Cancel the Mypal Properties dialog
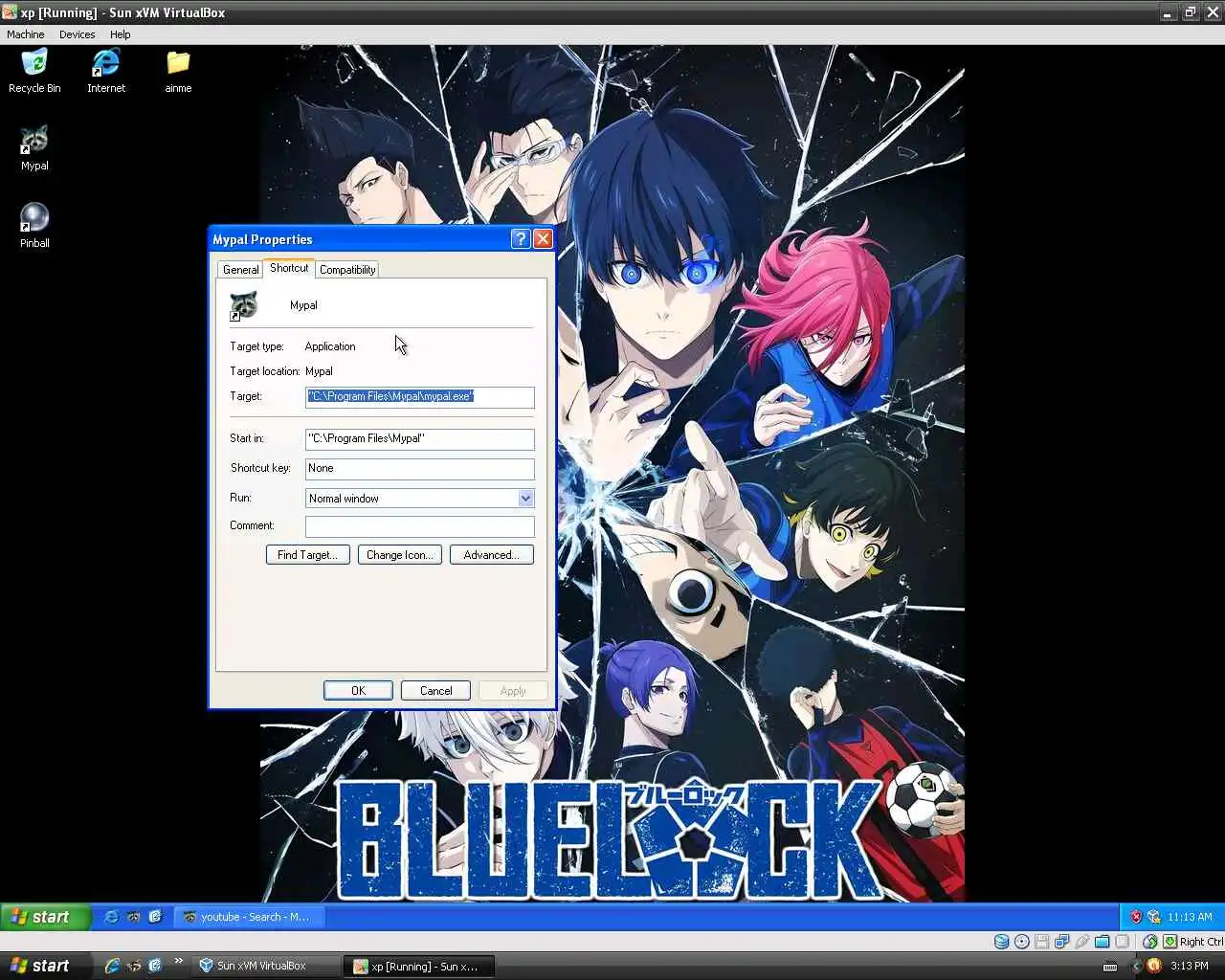Viewport: 1225px width, 980px height. pos(435,691)
